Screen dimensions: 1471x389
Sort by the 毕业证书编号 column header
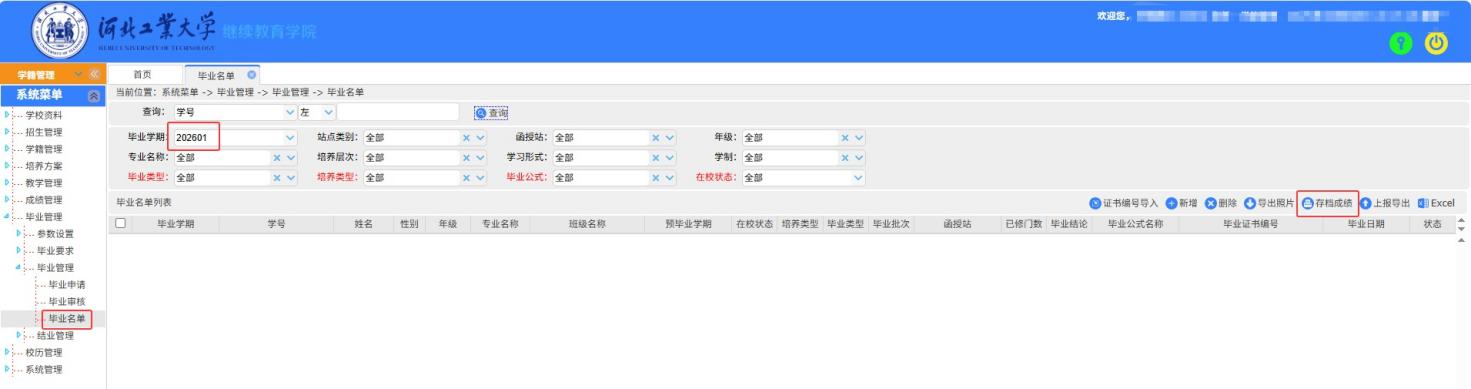click(x=1250, y=224)
